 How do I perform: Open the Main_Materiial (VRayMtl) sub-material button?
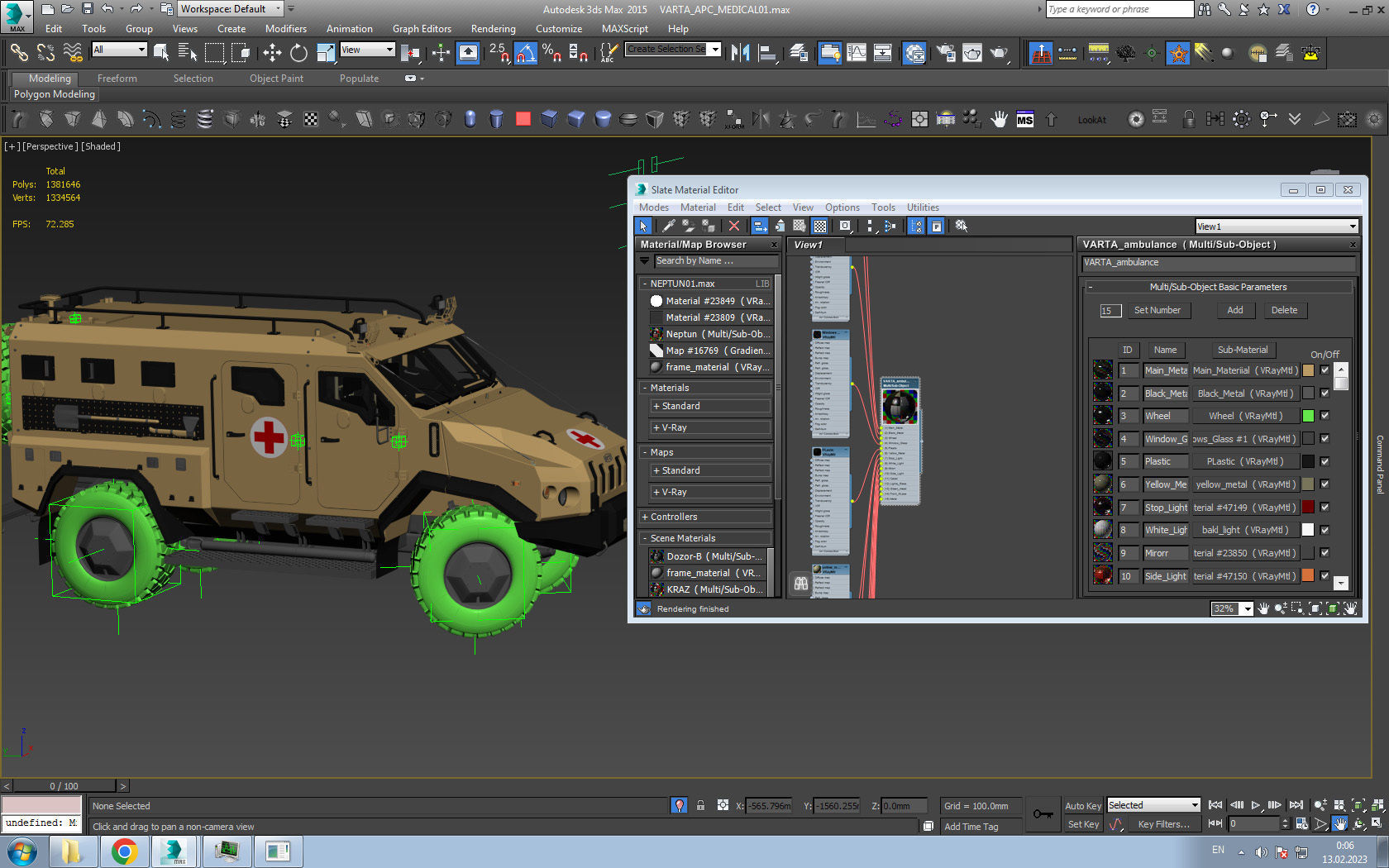point(1245,370)
